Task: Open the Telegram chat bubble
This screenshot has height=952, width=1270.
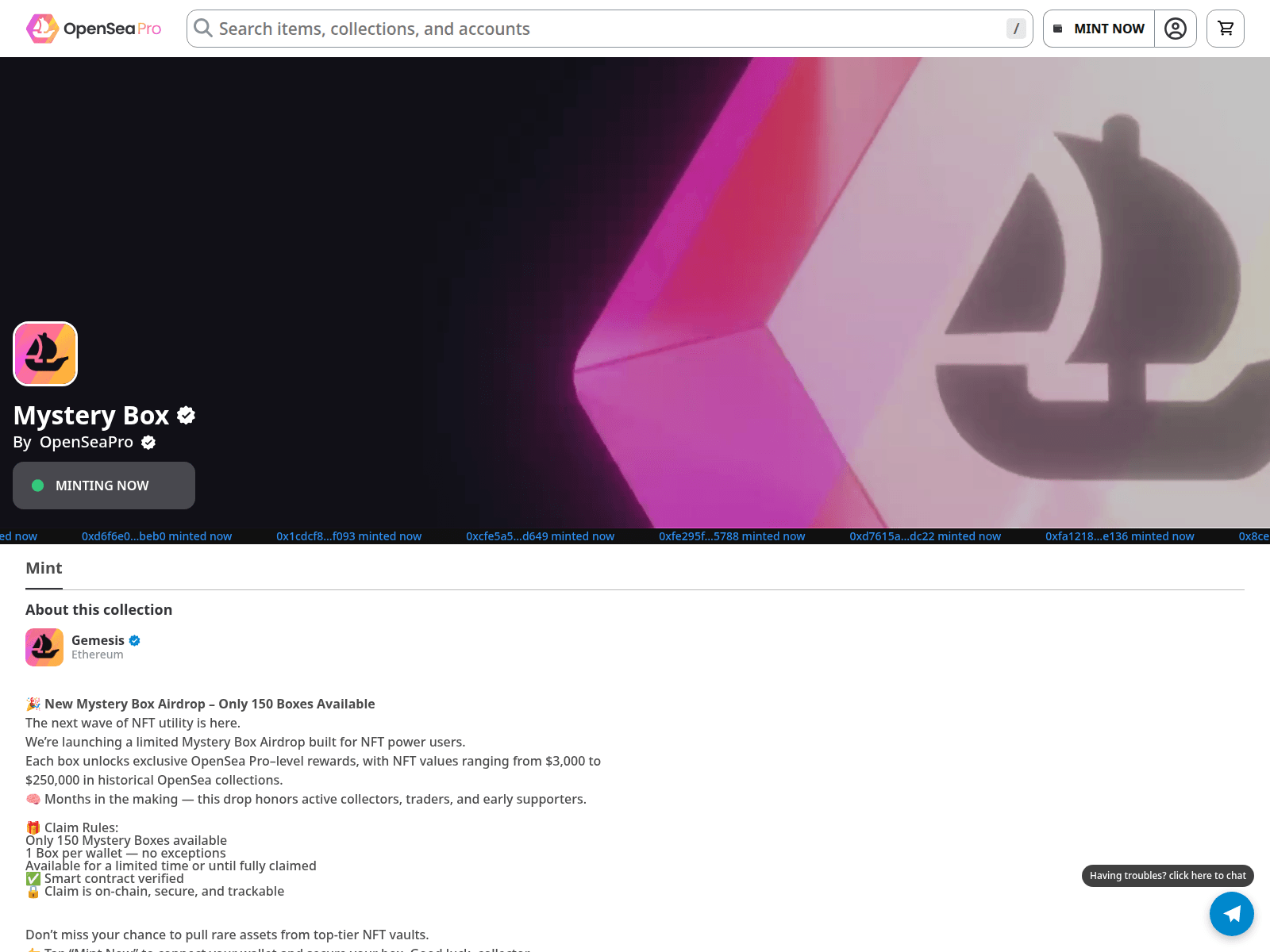Action: pyautogui.click(x=1231, y=914)
